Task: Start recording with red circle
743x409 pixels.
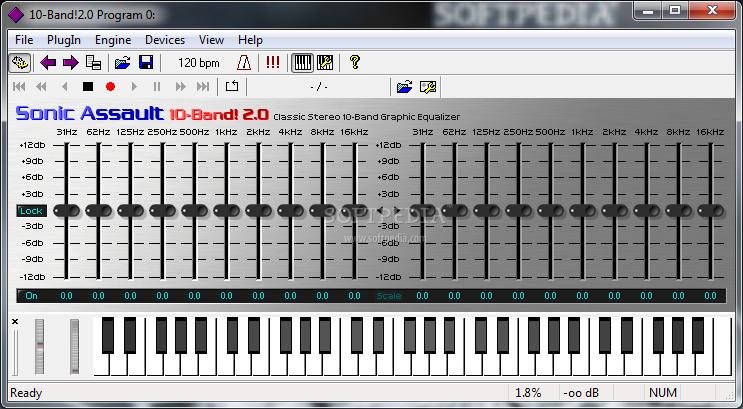Action: (110, 87)
